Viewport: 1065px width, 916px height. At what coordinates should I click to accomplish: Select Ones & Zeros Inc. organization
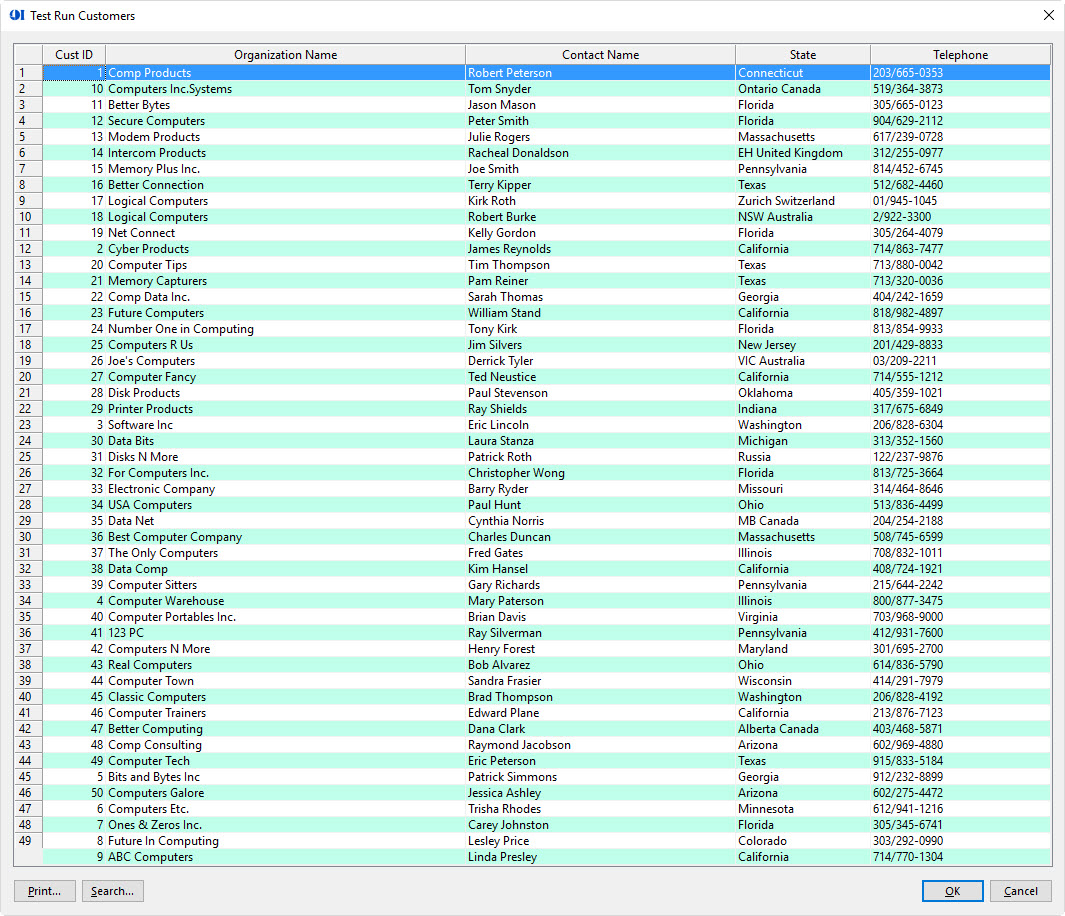[x=285, y=825]
